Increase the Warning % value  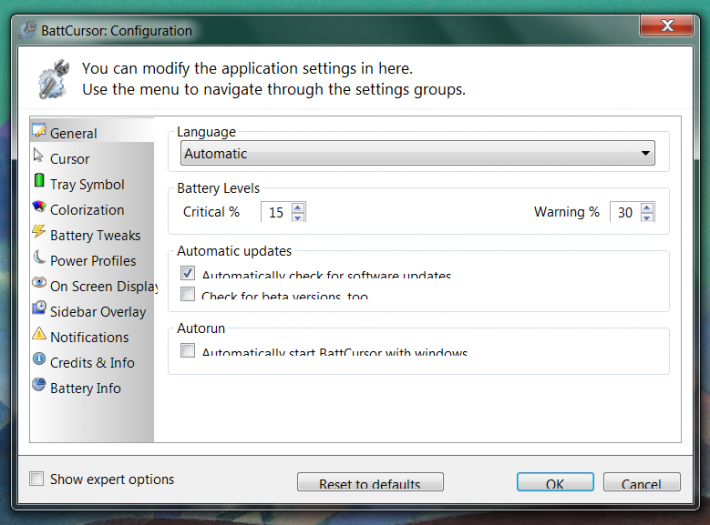click(x=647, y=207)
